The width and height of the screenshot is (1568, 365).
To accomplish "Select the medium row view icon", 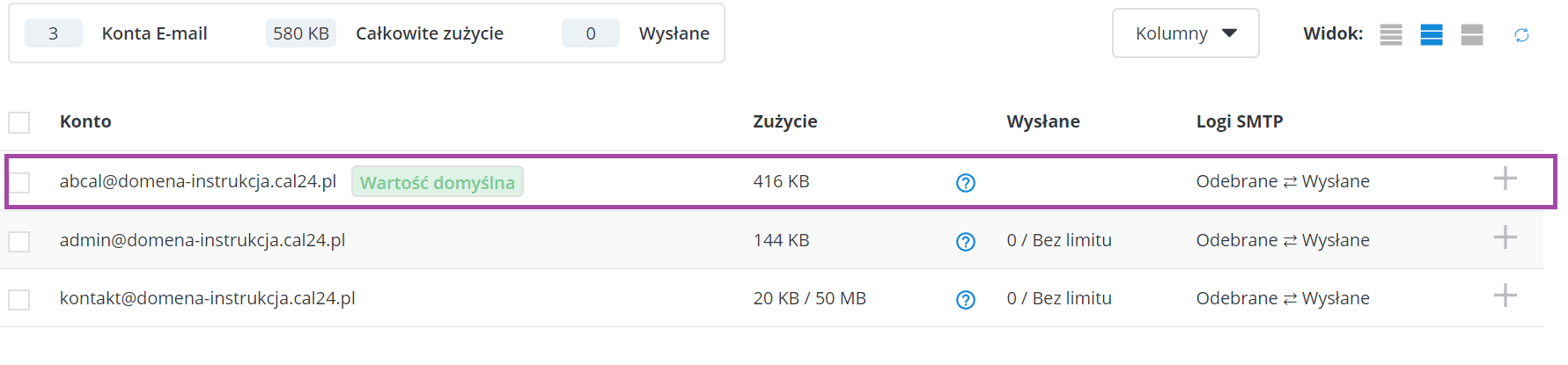I will 1432,34.
